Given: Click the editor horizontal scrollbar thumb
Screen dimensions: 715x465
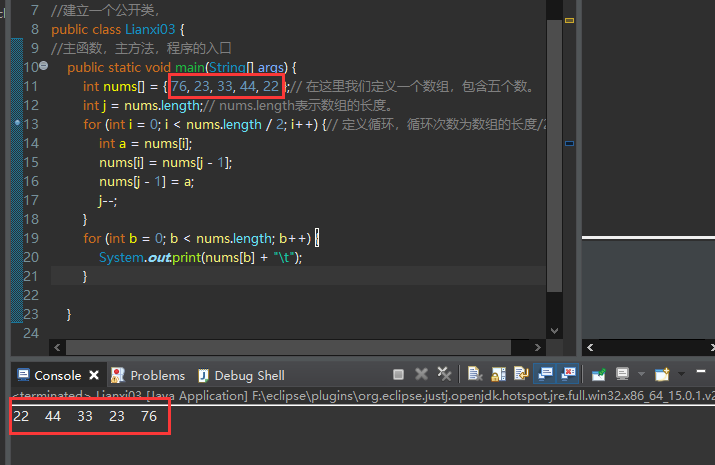Looking at the screenshot, I should pos(288,347).
